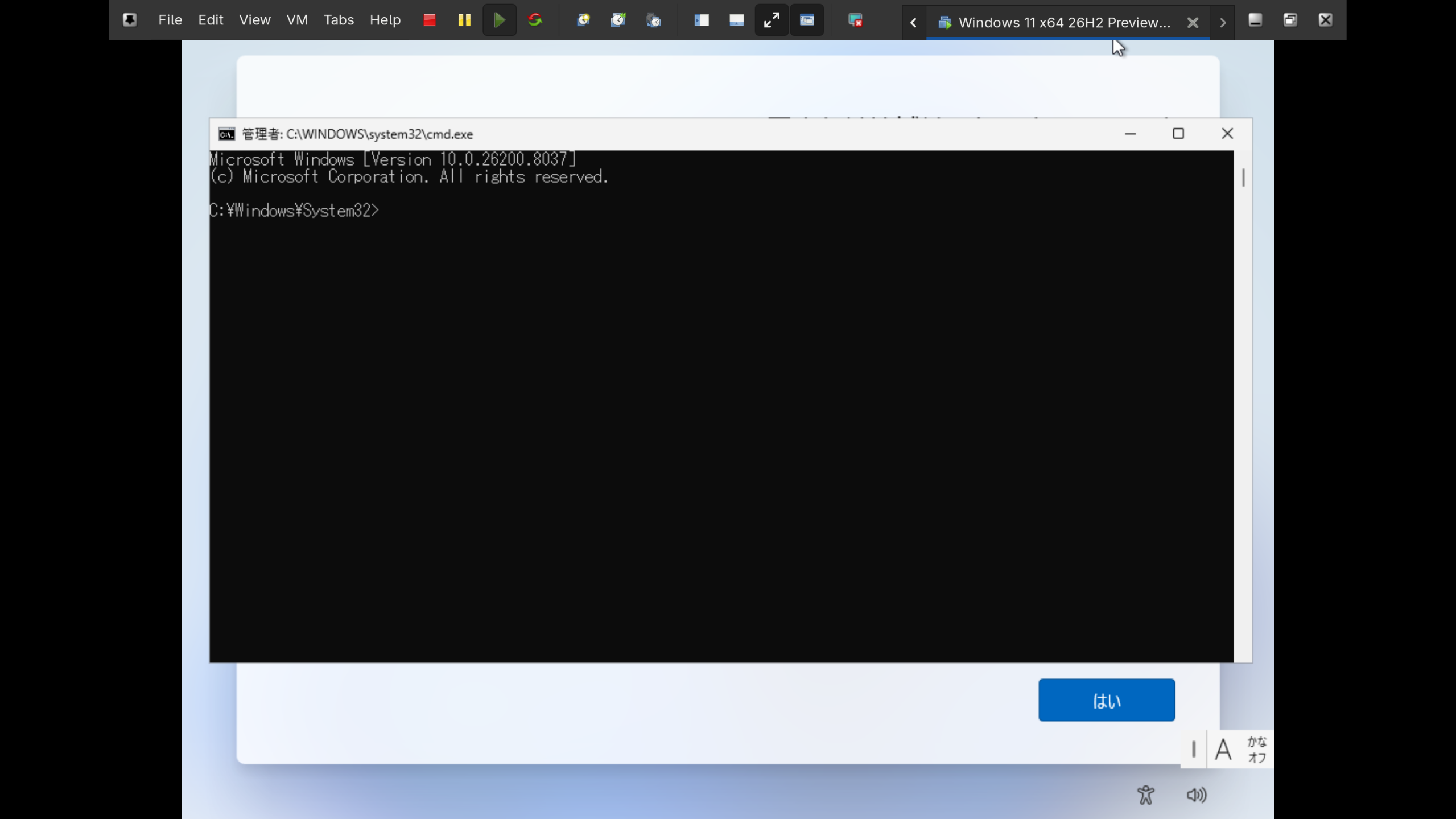Screen dimensions: 1456x819
Task: Click the VMware pin toolbar icon
Action: click(130, 20)
